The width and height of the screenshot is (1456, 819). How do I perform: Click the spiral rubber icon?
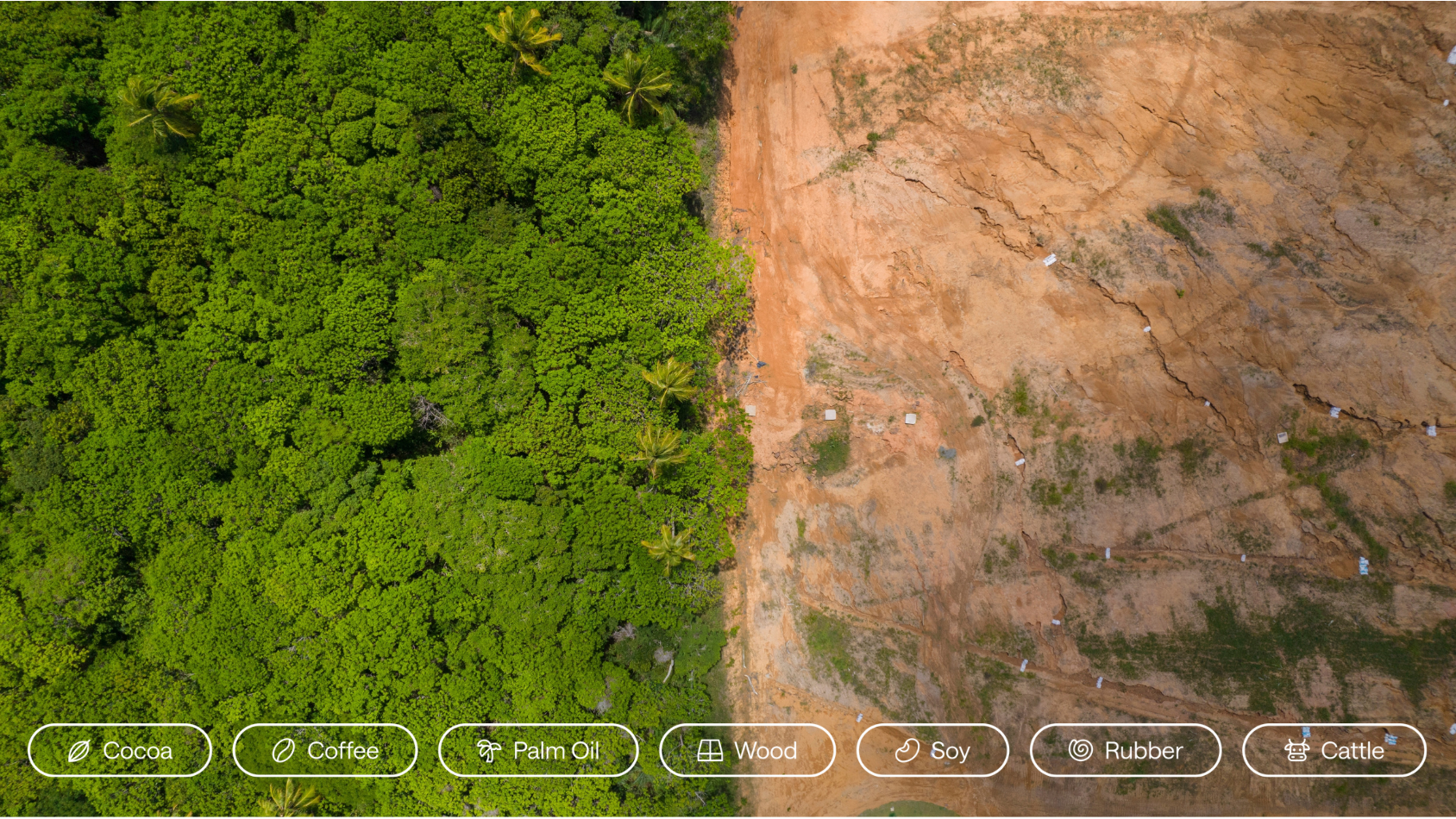[x=1081, y=750]
